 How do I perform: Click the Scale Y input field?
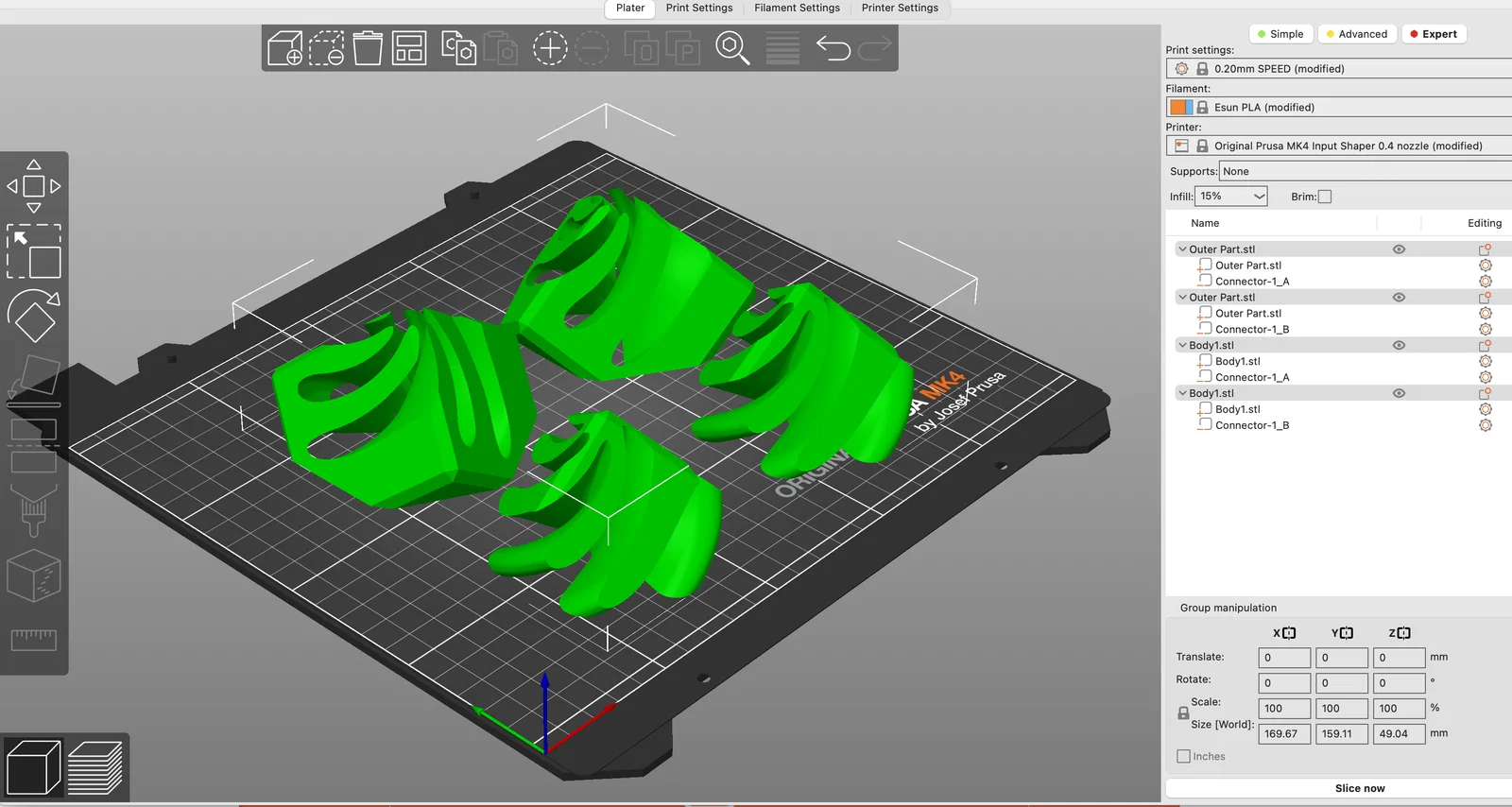pos(1342,709)
